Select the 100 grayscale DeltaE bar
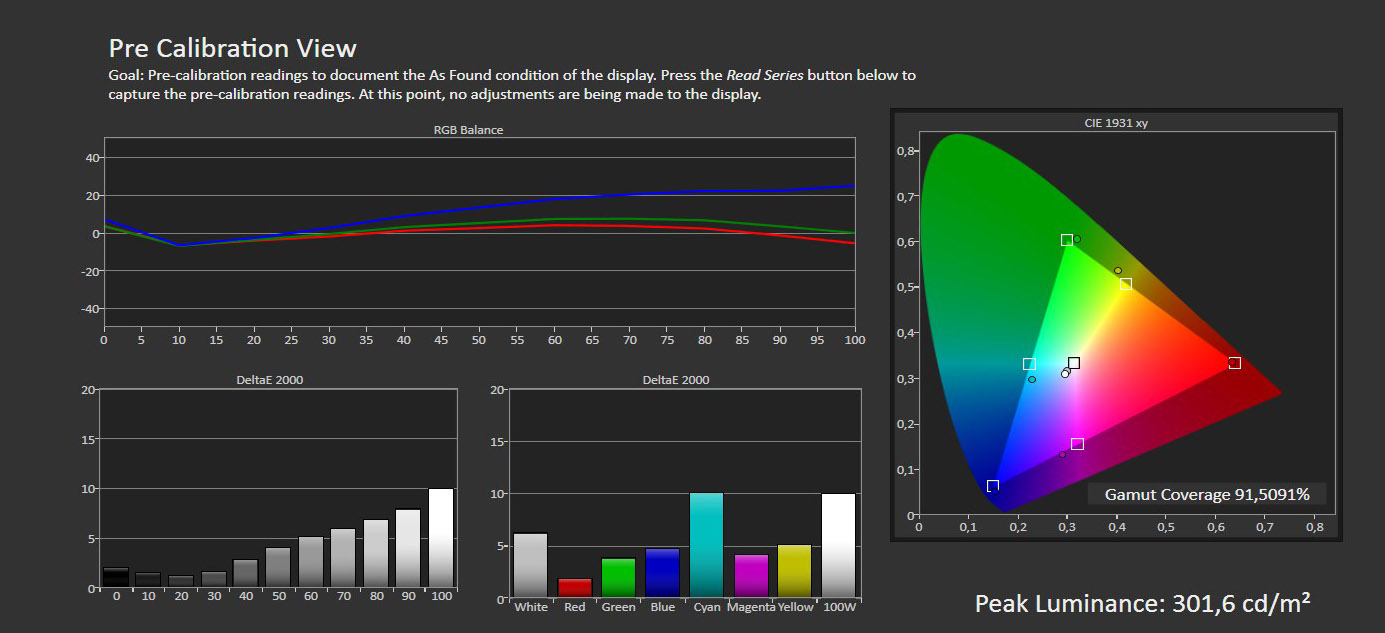 tap(440, 537)
